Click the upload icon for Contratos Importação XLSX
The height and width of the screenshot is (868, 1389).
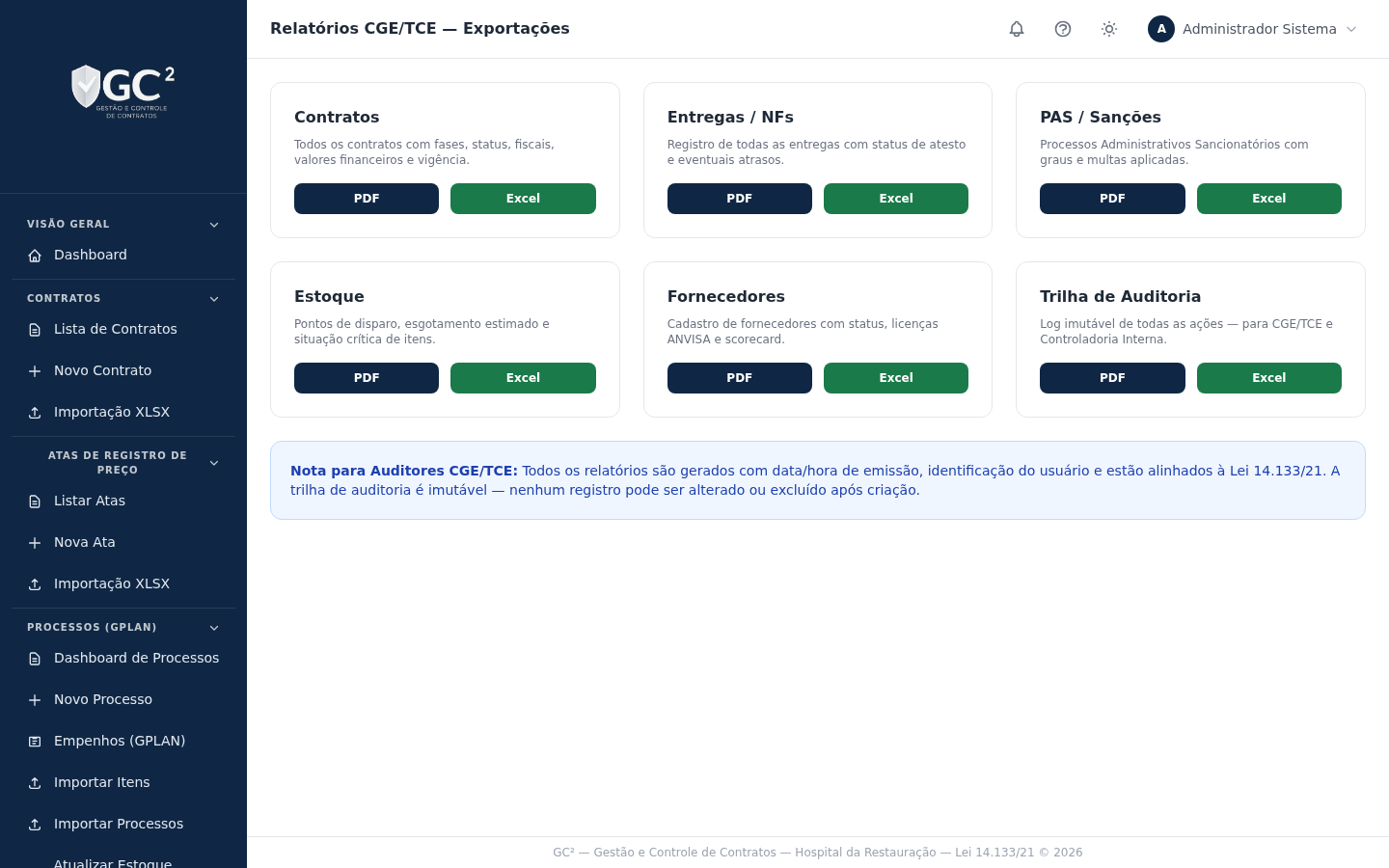(x=35, y=413)
